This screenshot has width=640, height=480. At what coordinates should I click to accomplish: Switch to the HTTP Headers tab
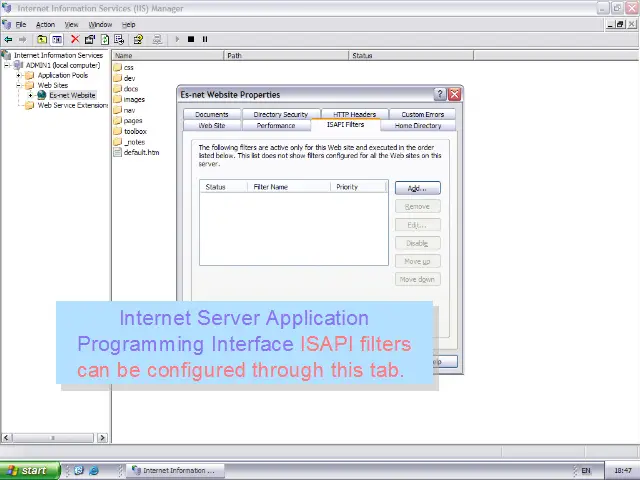tap(355, 114)
